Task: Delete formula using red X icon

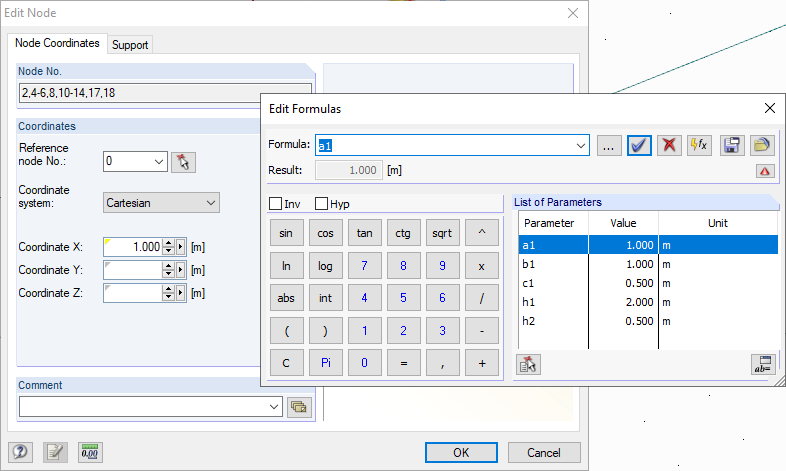Action: 669,145
